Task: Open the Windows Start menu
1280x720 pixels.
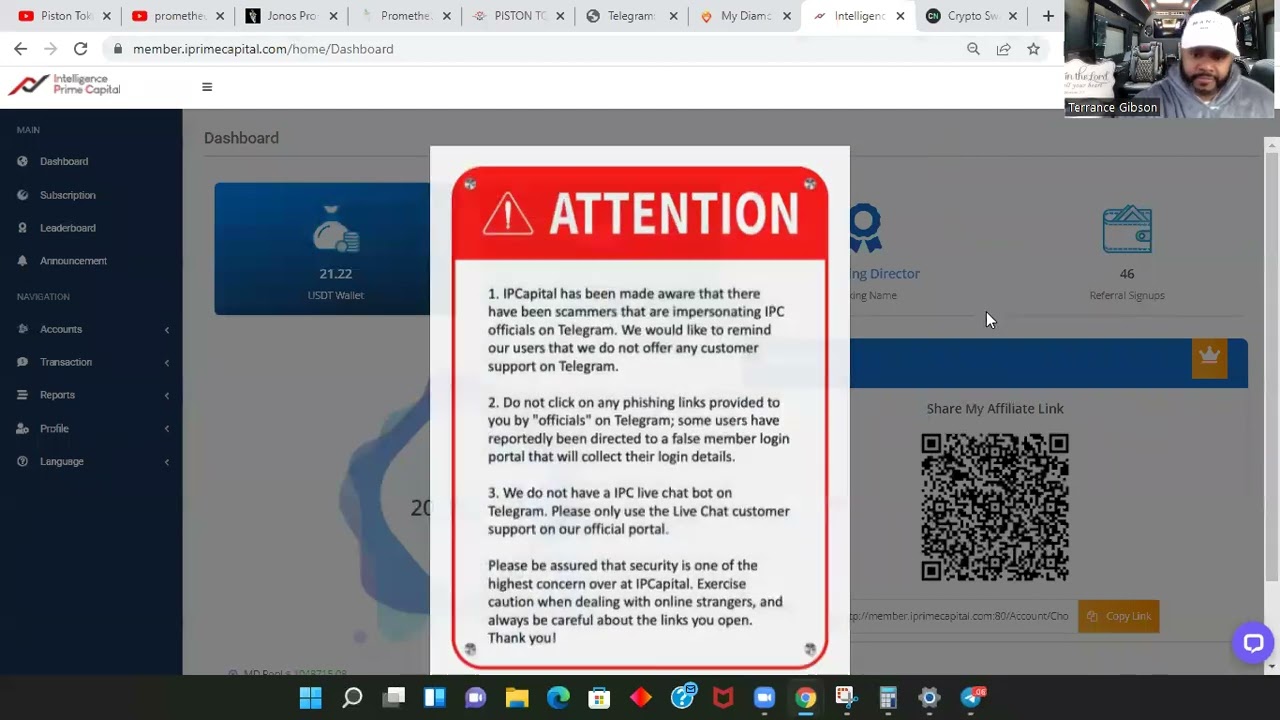Action: pos(310,698)
